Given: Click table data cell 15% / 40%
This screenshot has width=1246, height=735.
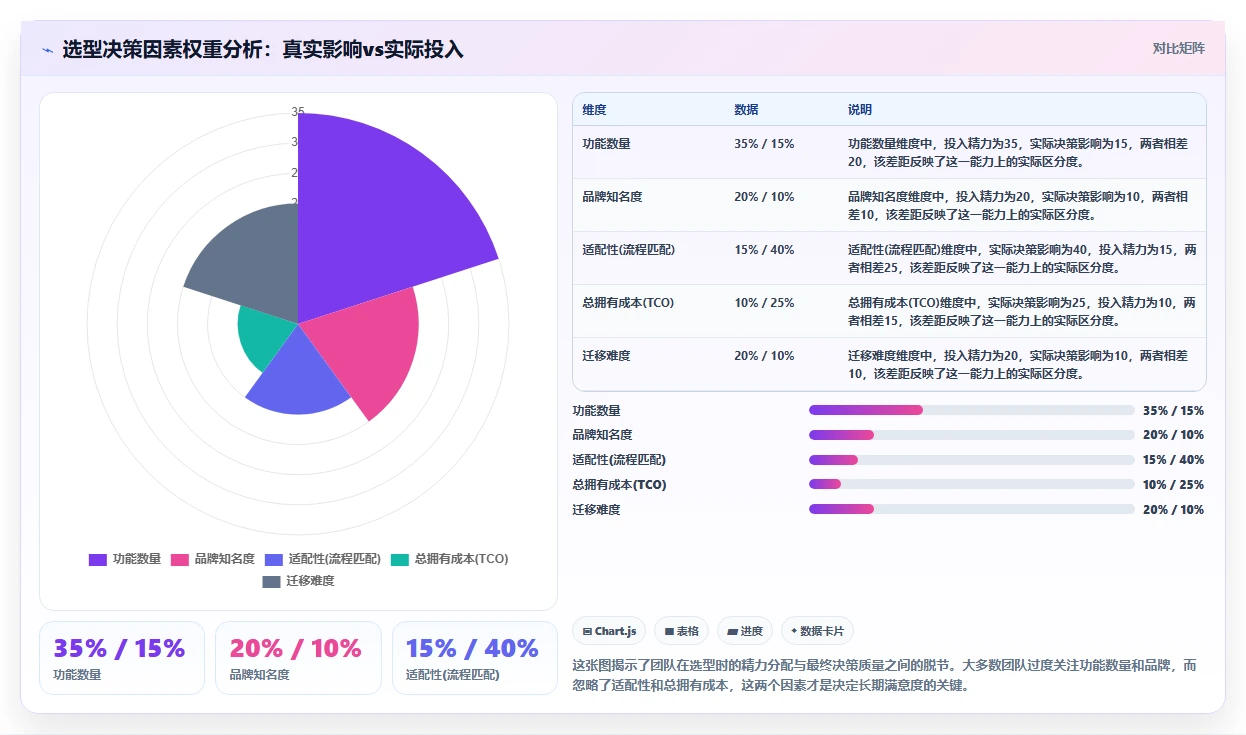Looking at the screenshot, I should [x=764, y=250].
